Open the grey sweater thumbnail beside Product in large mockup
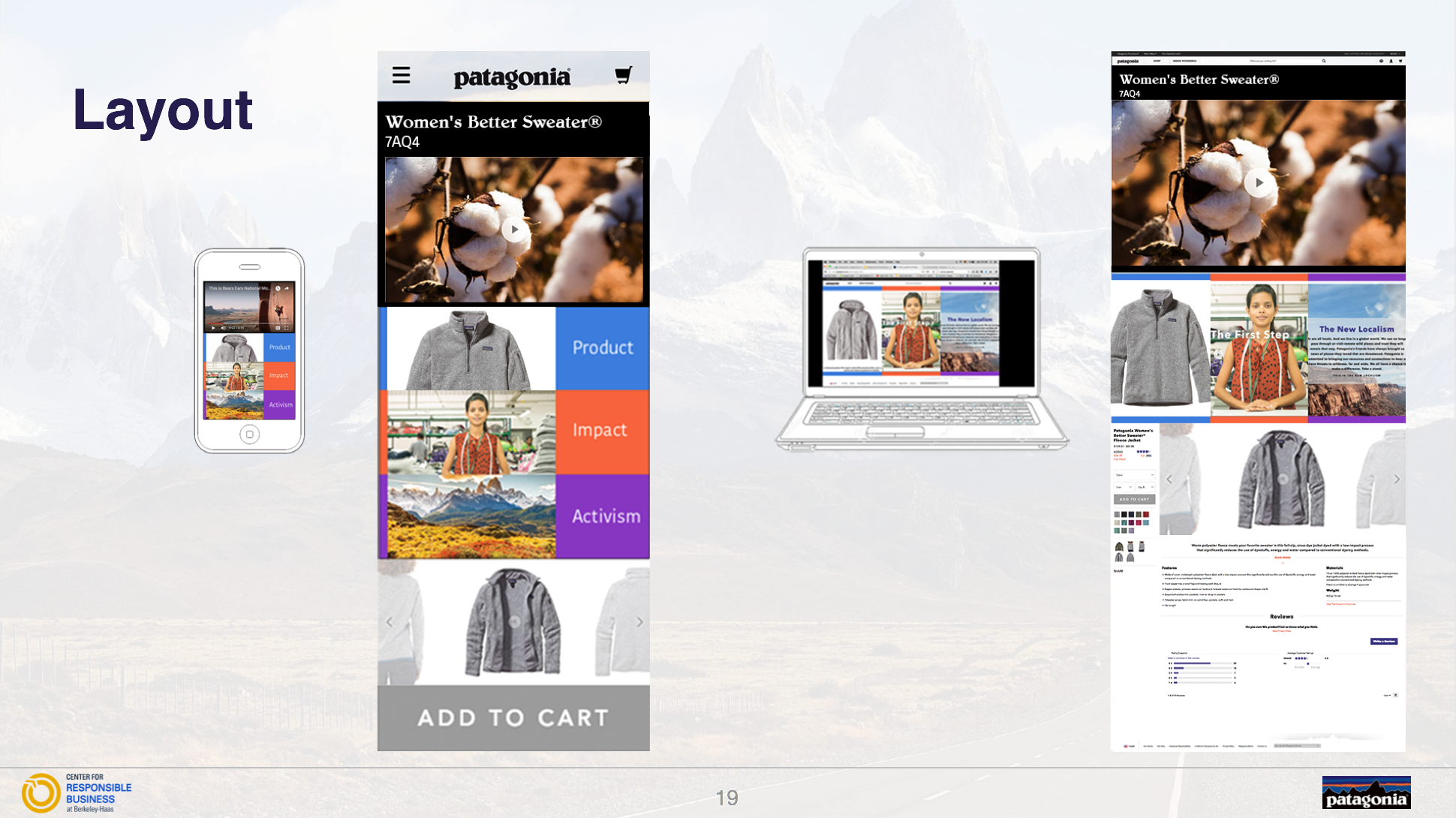Viewport: 1456px width, 818px height. (471, 348)
